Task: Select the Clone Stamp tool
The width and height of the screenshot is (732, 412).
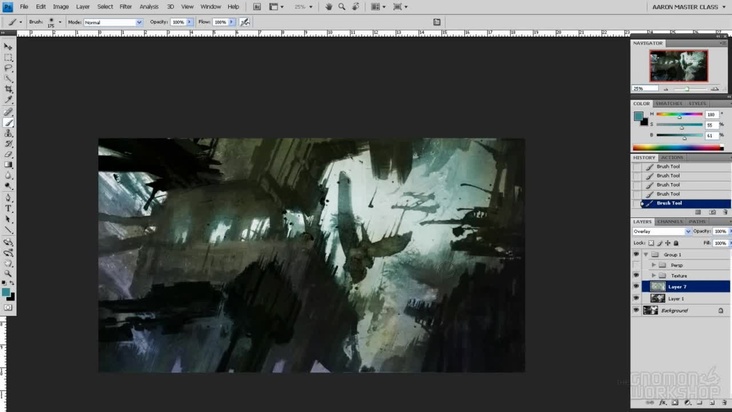Action: pos(8,133)
